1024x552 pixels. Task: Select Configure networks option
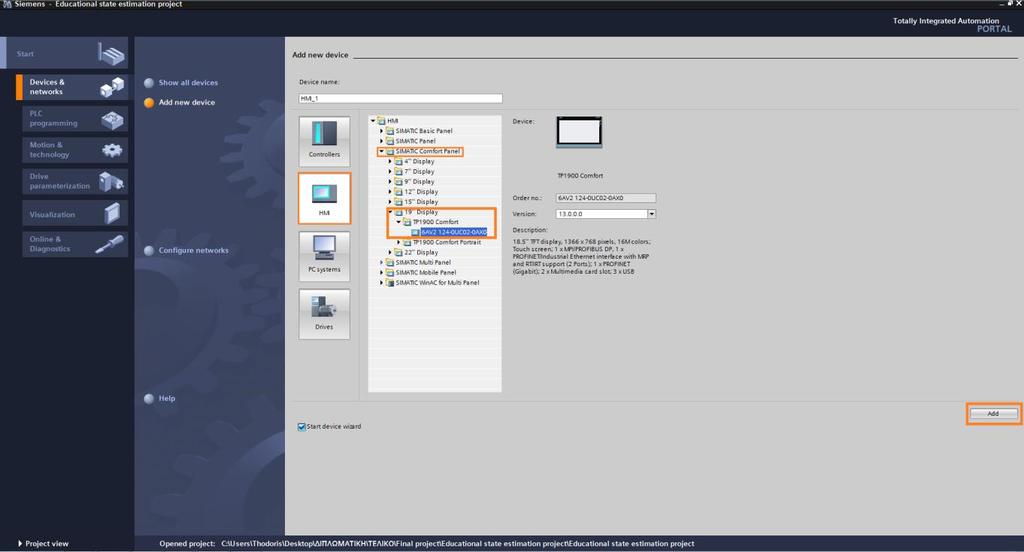pos(186,250)
